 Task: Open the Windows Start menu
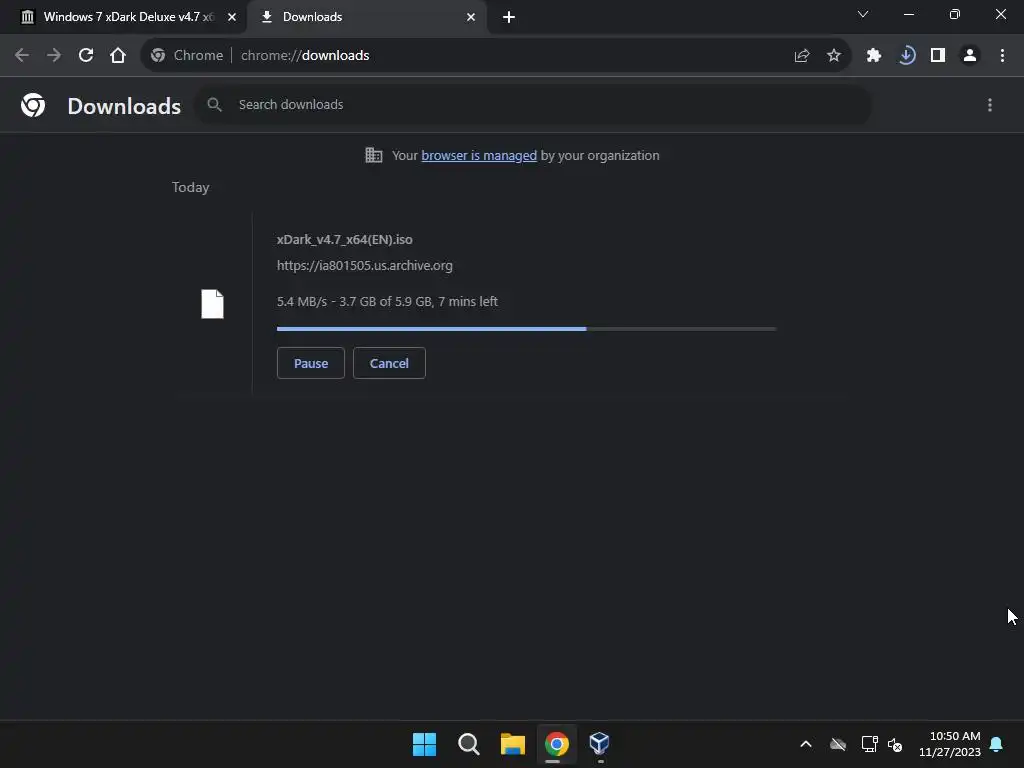pos(424,744)
